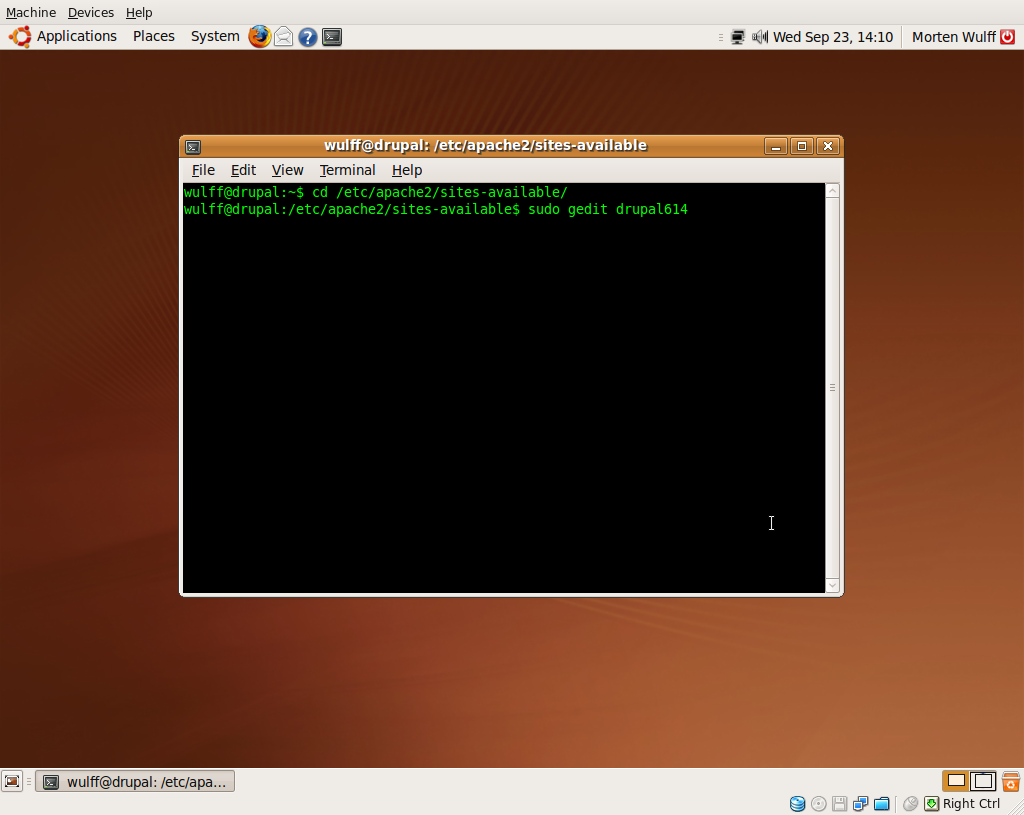Open the VirtualBox Devices menu
Screen dimensions: 1024x815
pos(91,12)
